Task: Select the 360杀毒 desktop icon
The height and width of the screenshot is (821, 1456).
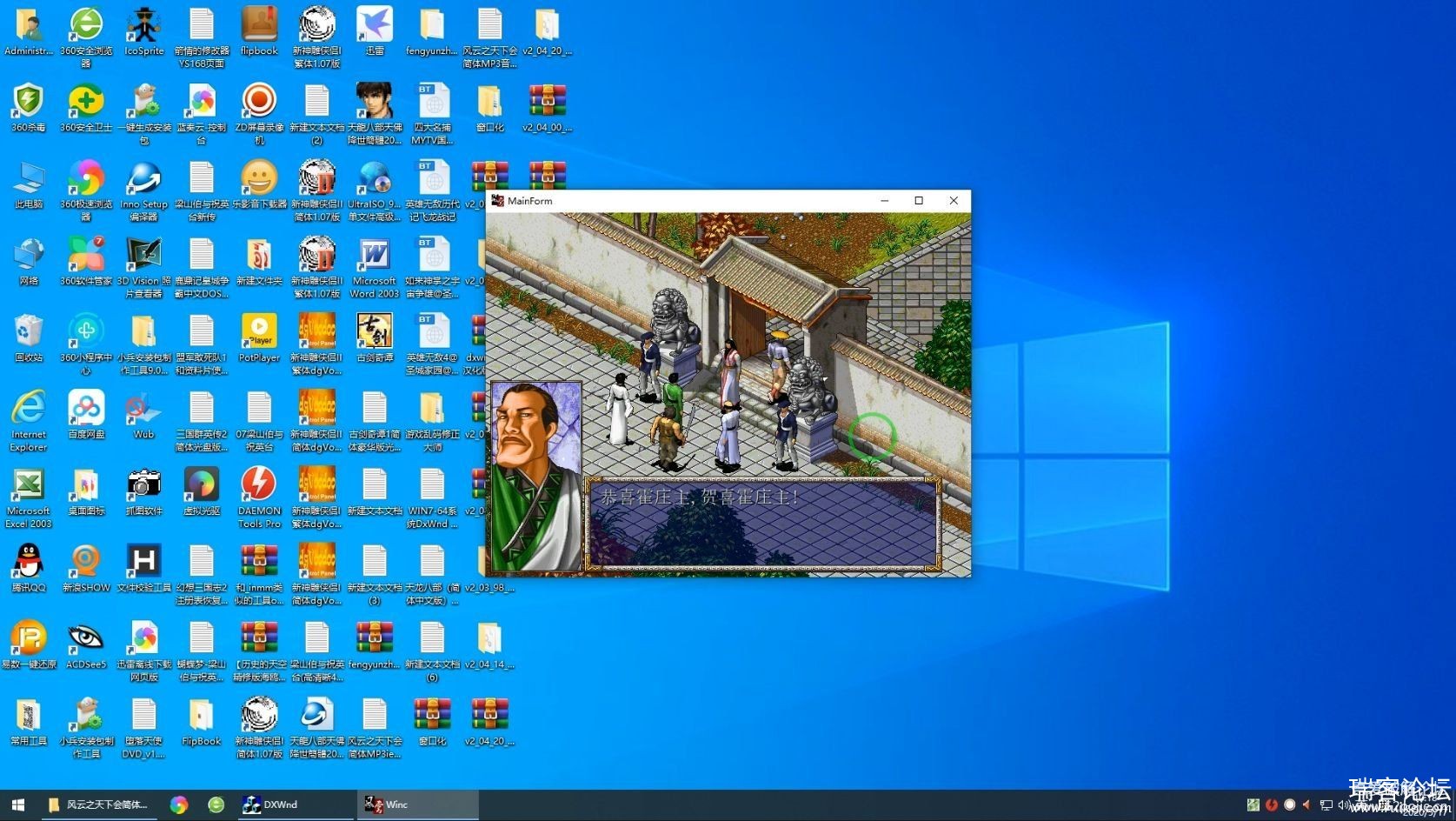Action: pos(29,108)
